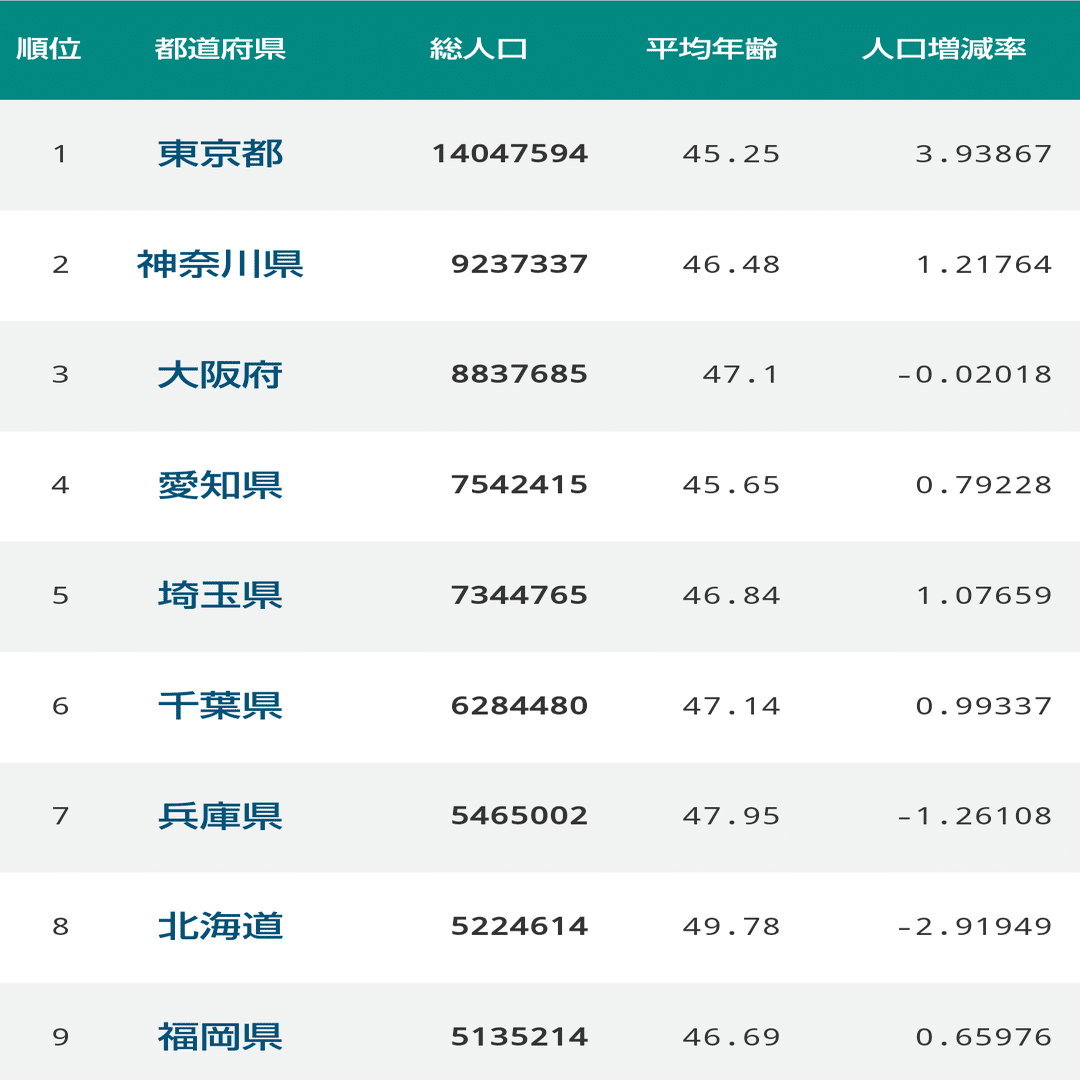Click average age 46.48
The image size is (1080, 1080).
(x=731, y=264)
